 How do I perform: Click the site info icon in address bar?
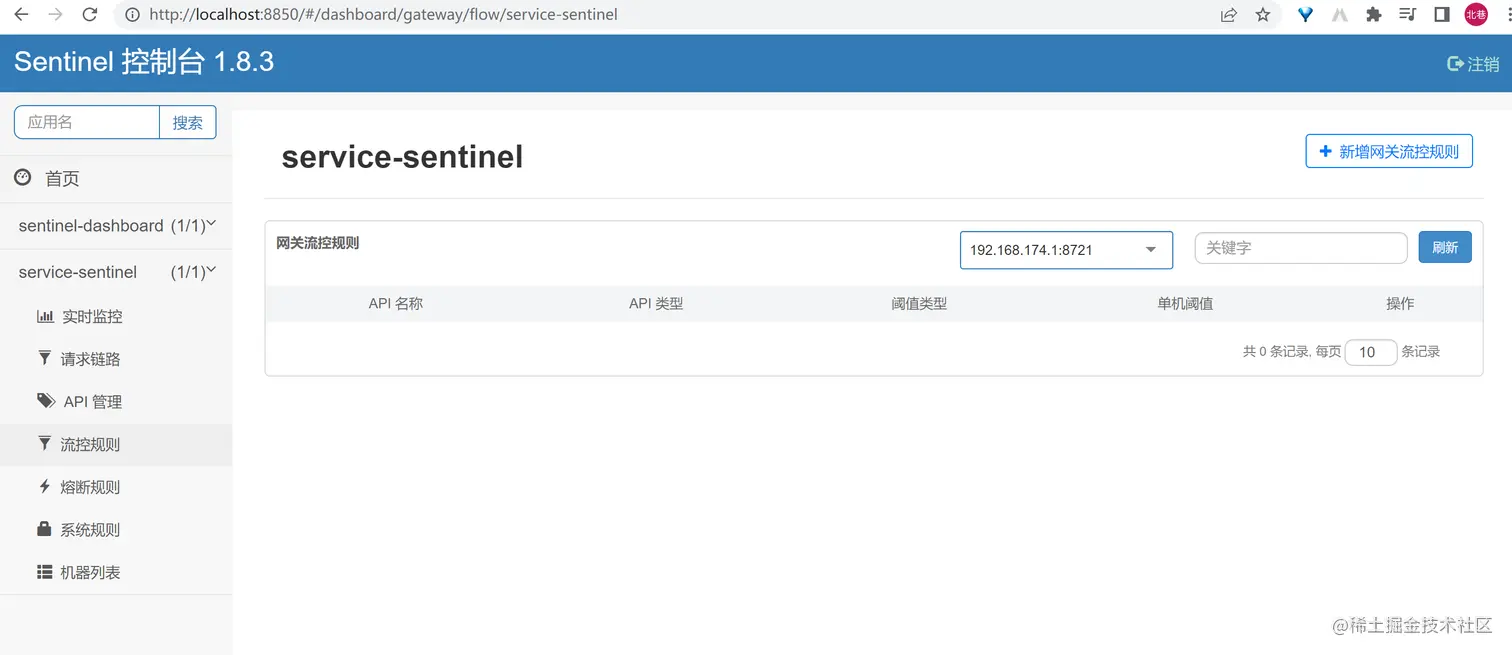click(132, 15)
